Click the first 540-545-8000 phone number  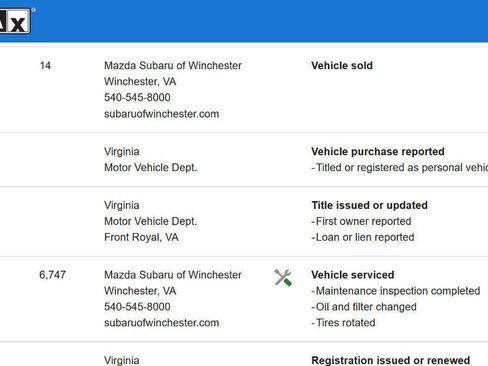[137, 97]
